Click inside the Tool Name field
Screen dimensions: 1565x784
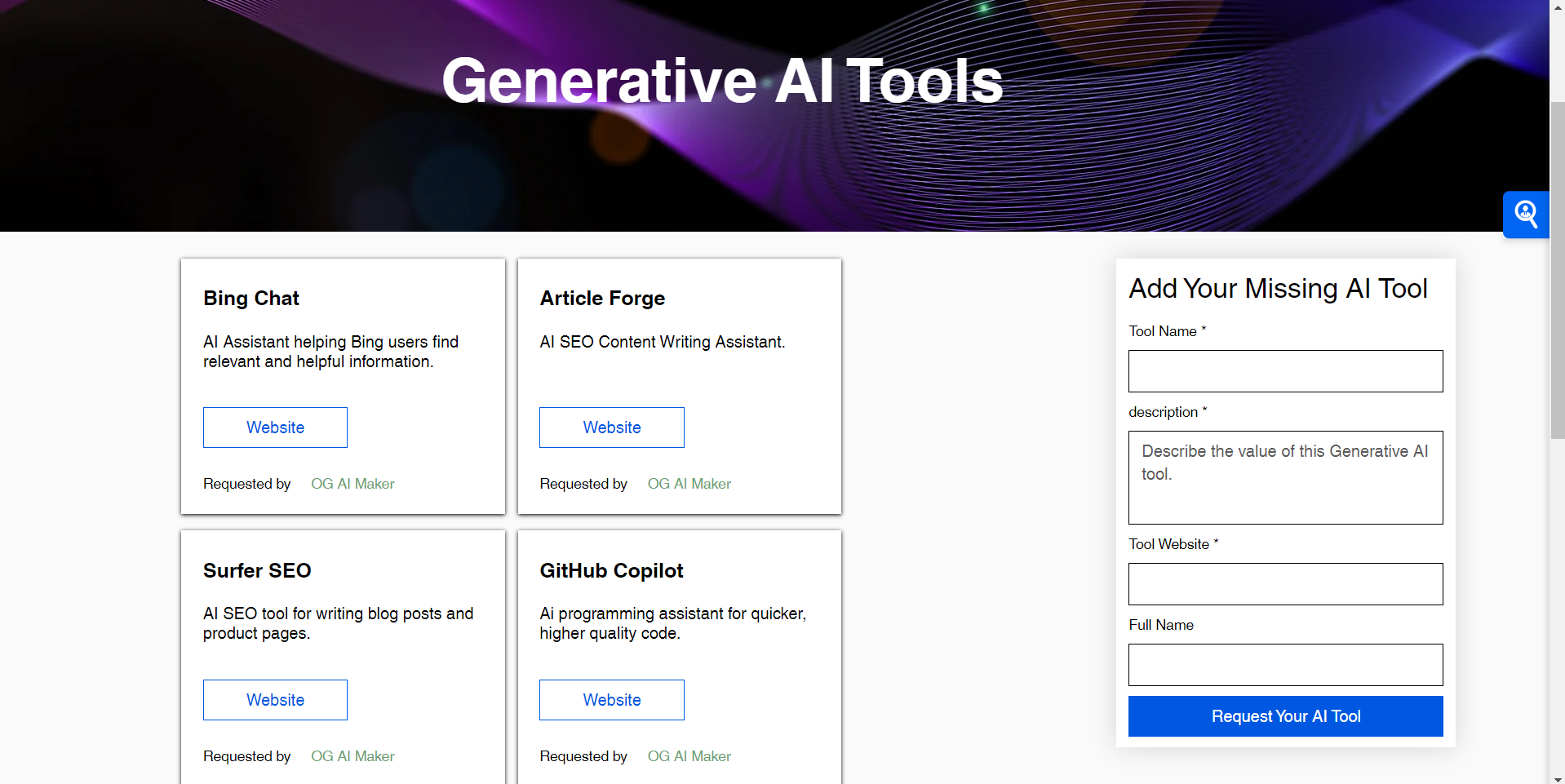(x=1284, y=370)
